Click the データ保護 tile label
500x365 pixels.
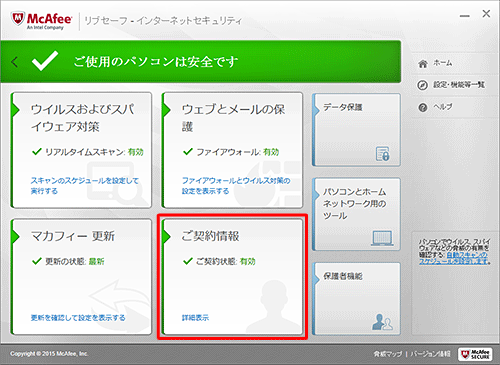click(343, 107)
